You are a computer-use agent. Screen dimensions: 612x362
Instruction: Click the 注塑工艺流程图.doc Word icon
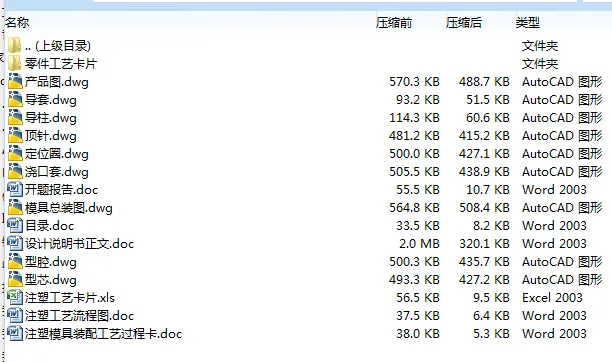click(x=15, y=315)
